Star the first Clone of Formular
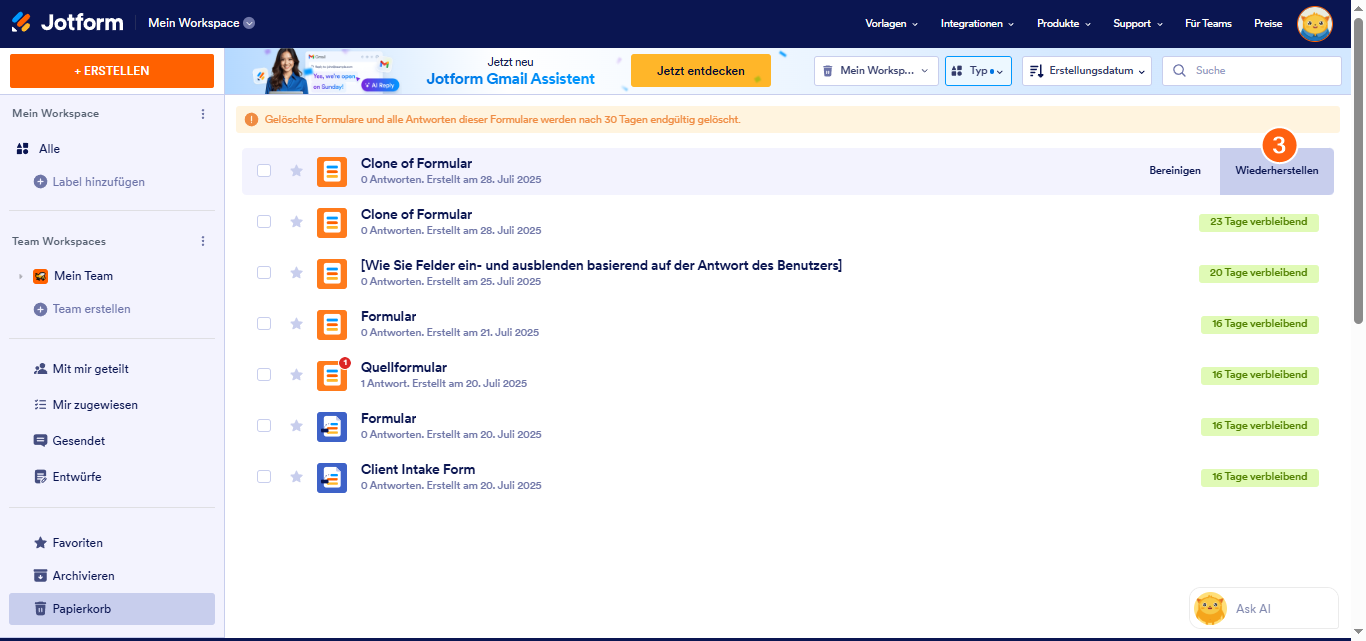Screen dimensions: 1366x641 pyautogui.click(x=296, y=171)
